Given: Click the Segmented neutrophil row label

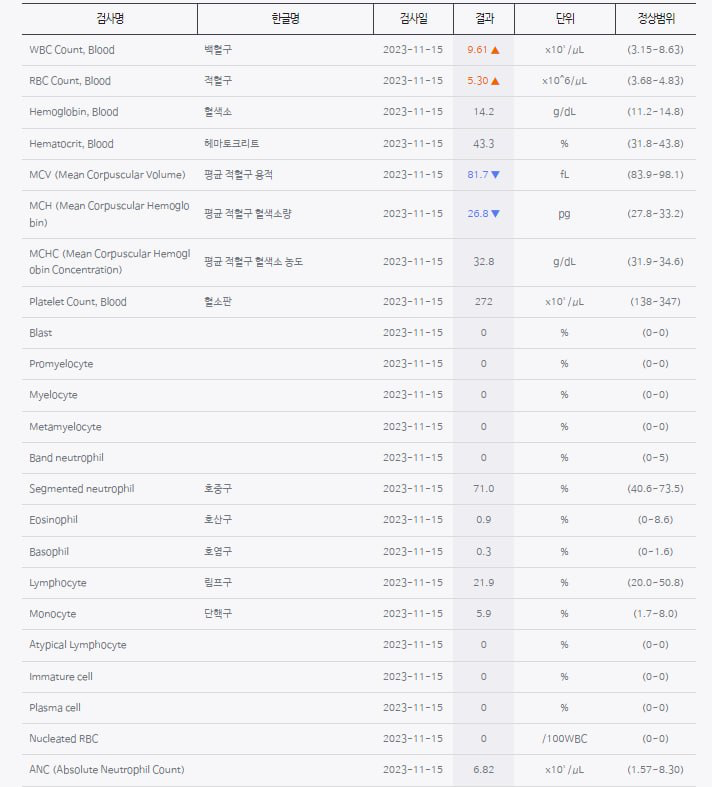Looking at the screenshot, I should point(82,488).
